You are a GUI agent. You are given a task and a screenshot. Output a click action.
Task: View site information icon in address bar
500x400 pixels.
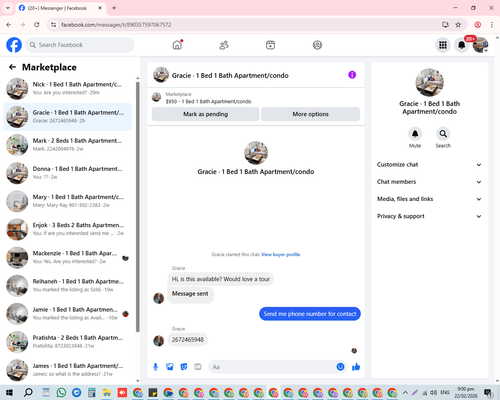(53, 25)
